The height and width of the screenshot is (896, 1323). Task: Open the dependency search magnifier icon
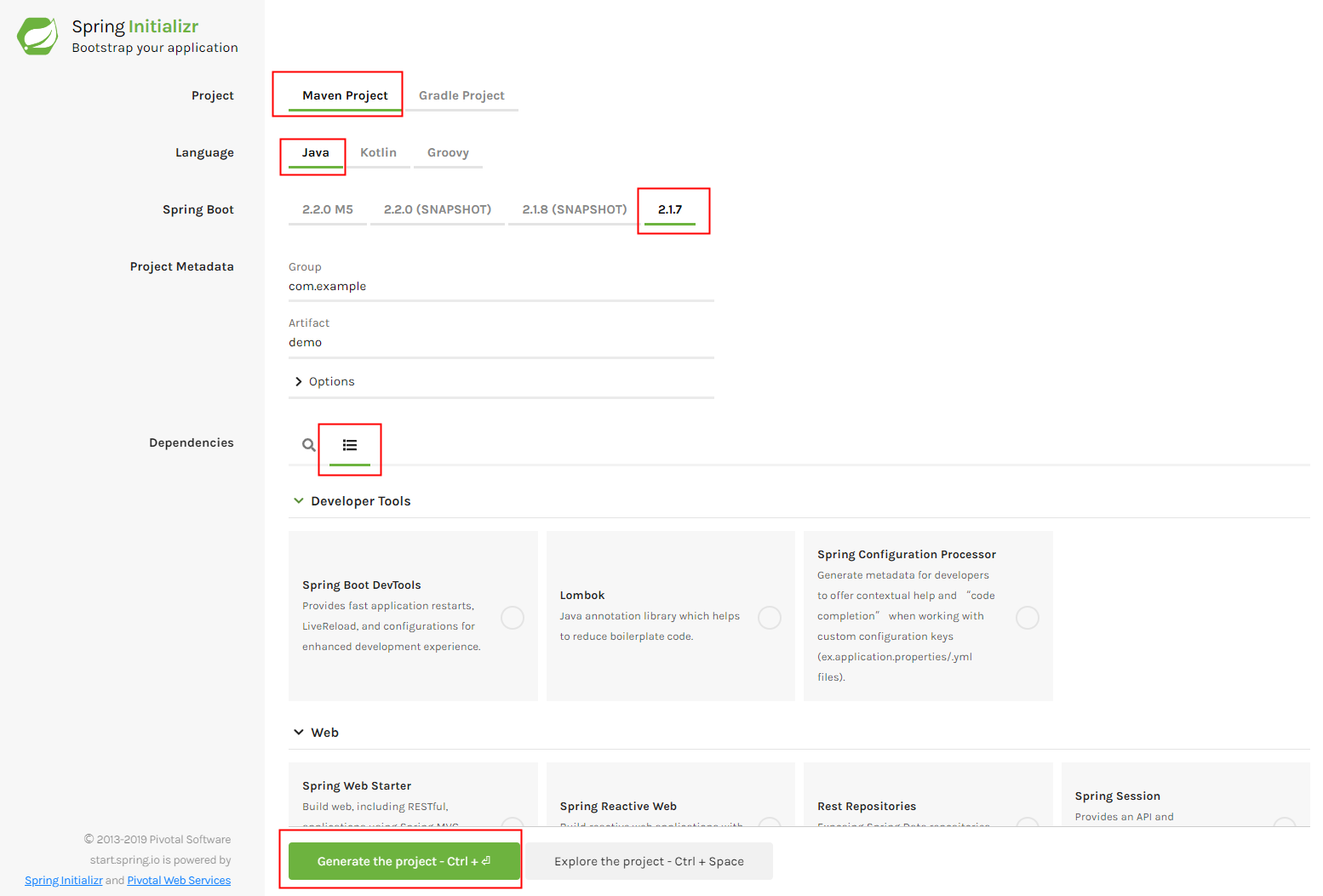click(x=309, y=445)
